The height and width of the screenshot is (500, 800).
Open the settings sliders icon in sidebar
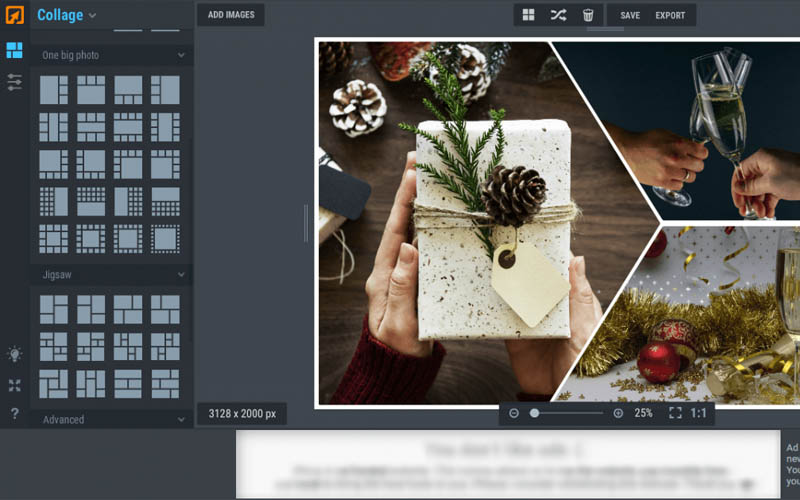click(x=14, y=82)
